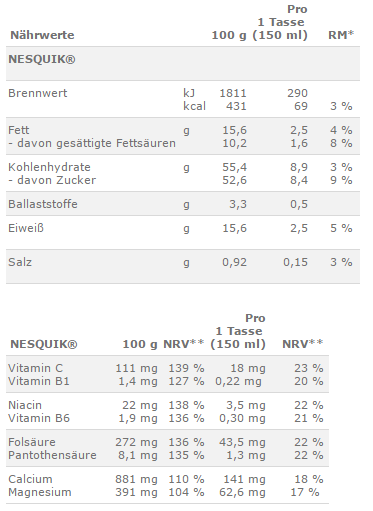This screenshot has height=511, width=373.
Task: Click the Nährwerte column header
Action: [x=42, y=35]
